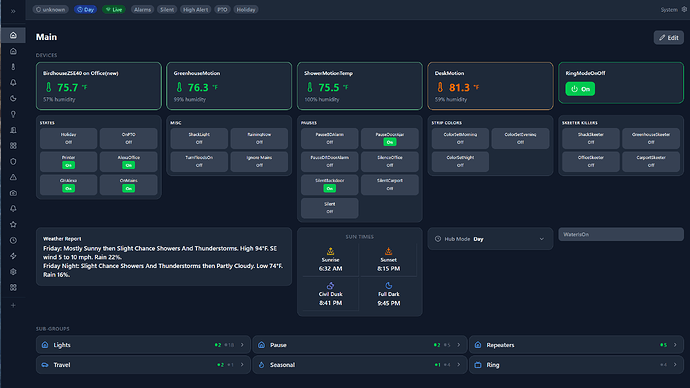
Task: Toggle the TurnFloodsOn tile
Action: click(199, 161)
